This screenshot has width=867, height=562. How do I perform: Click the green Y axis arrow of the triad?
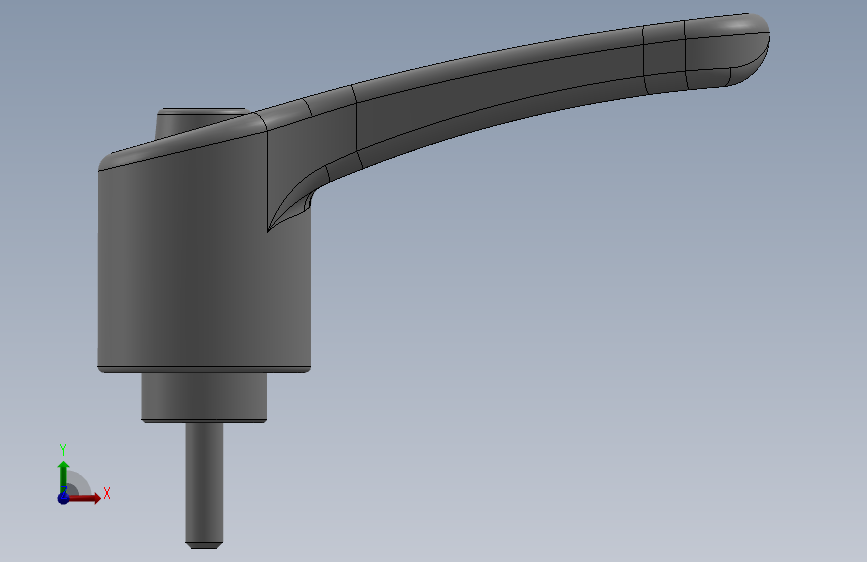(x=64, y=476)
